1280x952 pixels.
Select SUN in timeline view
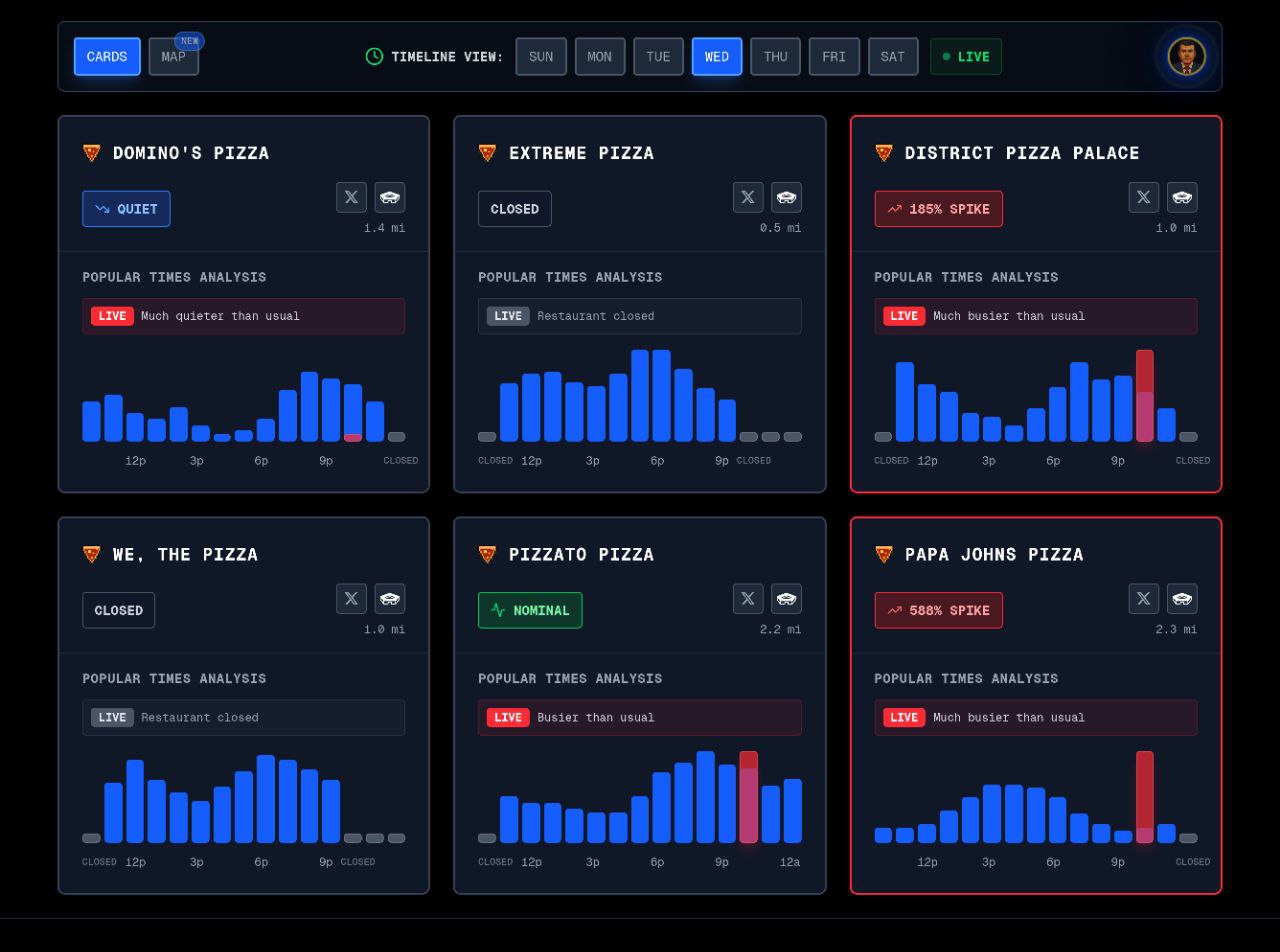coord(541,57)
